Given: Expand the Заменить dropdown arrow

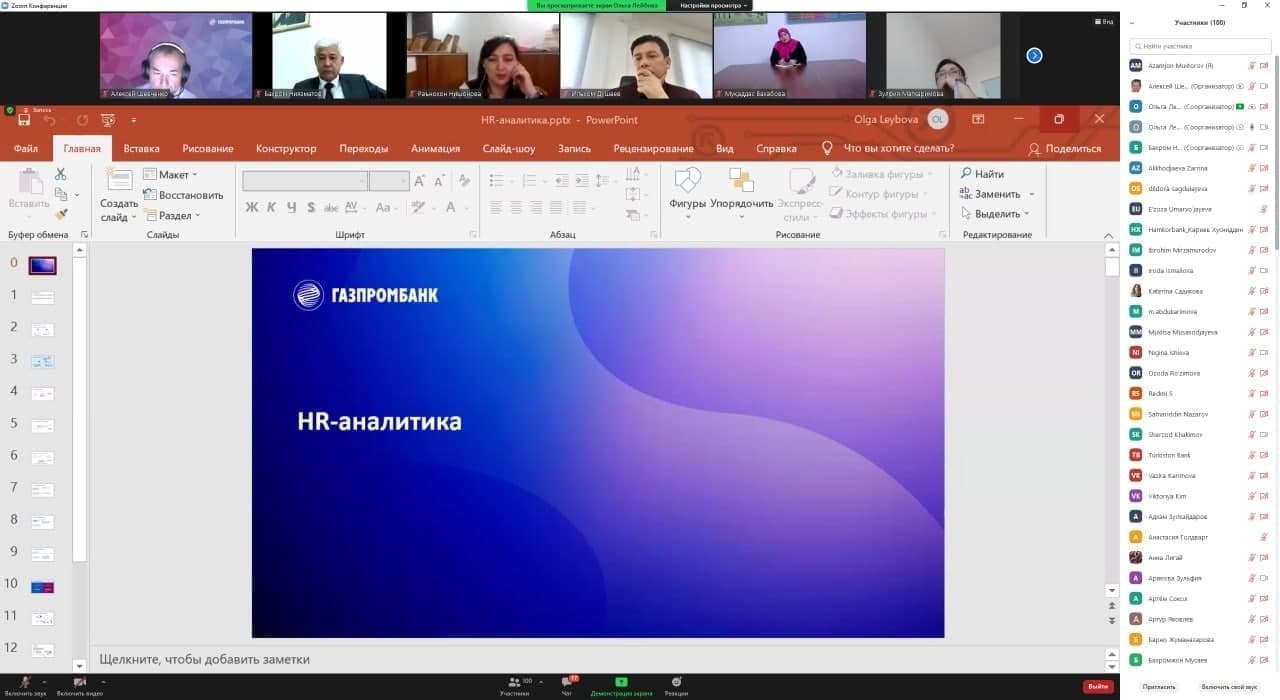Looking at the screenshot, I should pyautogui.click(x=1031, y=194).
